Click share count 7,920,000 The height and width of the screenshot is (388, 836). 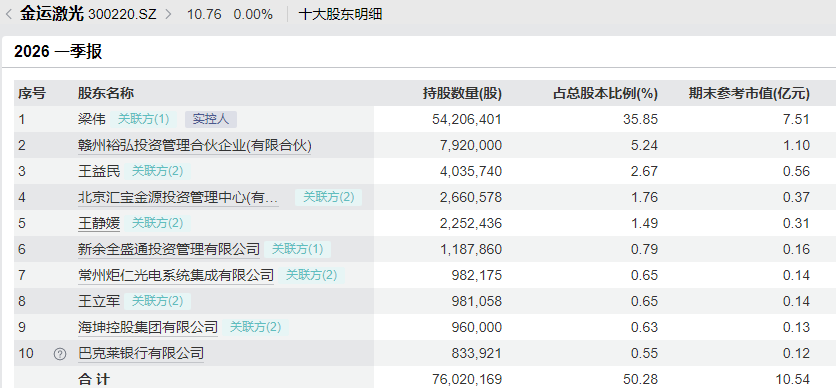pos(472,146)
